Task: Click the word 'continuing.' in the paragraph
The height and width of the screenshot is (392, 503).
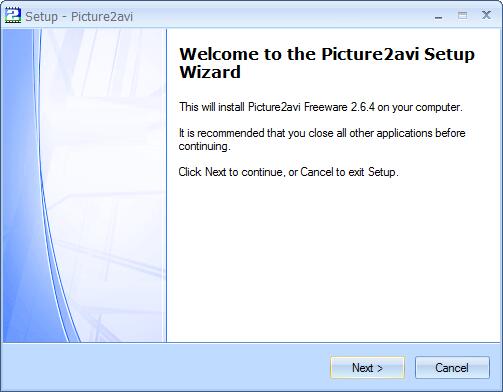Action: pyautogui.click(x=205, y=146)
